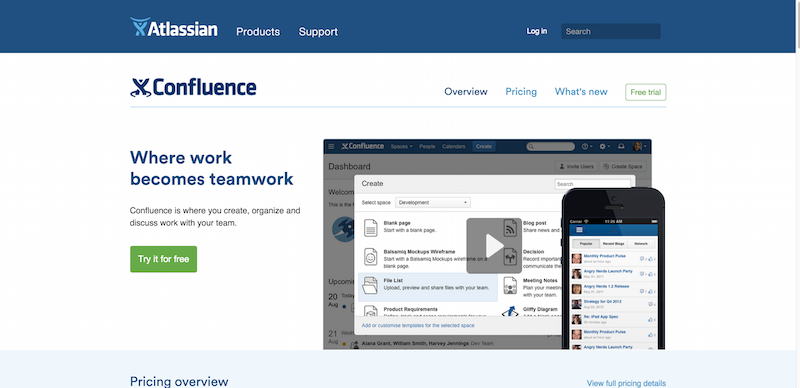Click the Atlassian logo in the header
Screen dimensions: 800x388
[x=173, y=28]
